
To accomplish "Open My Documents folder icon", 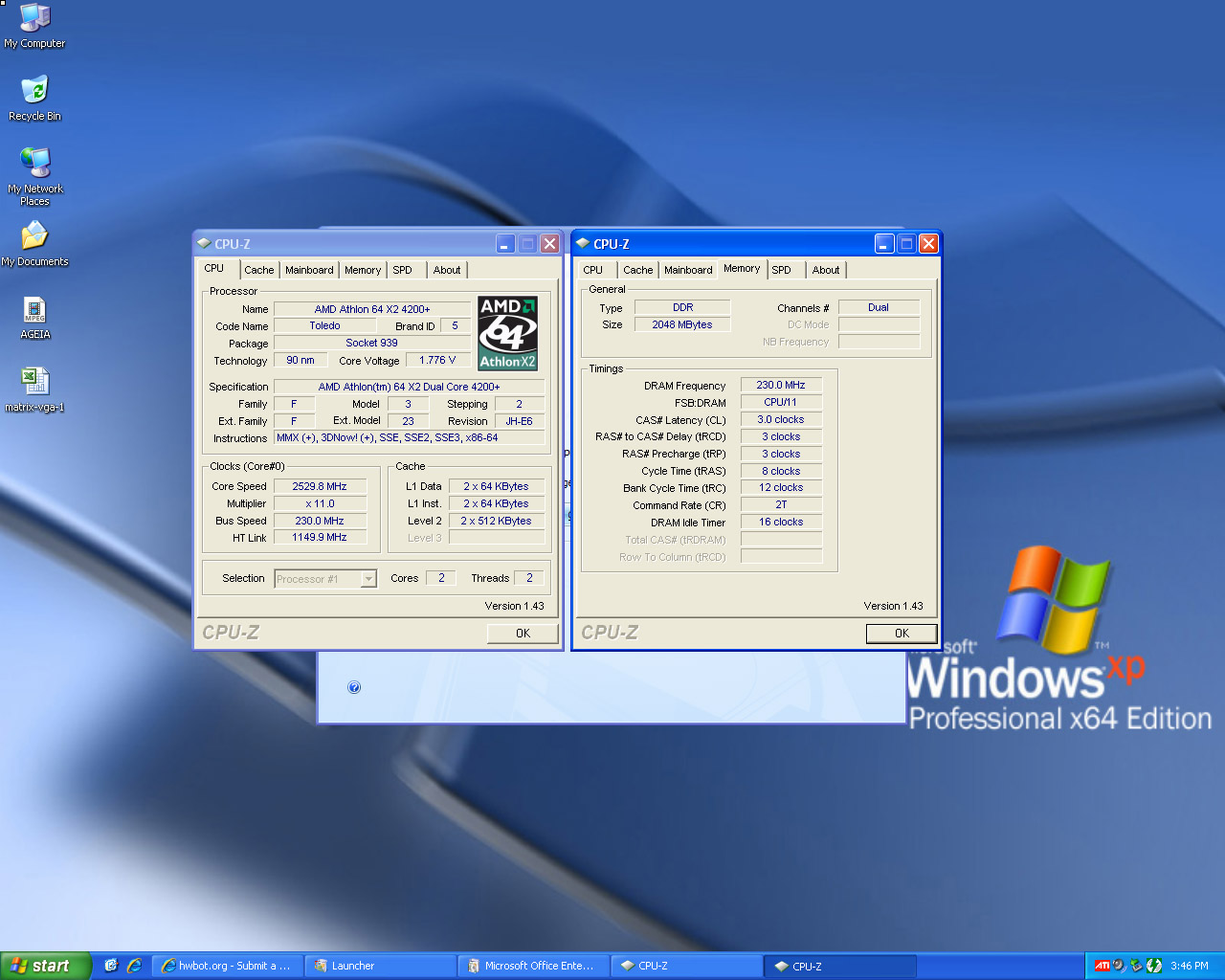I will pyautogui.click(x=34, y=244).
